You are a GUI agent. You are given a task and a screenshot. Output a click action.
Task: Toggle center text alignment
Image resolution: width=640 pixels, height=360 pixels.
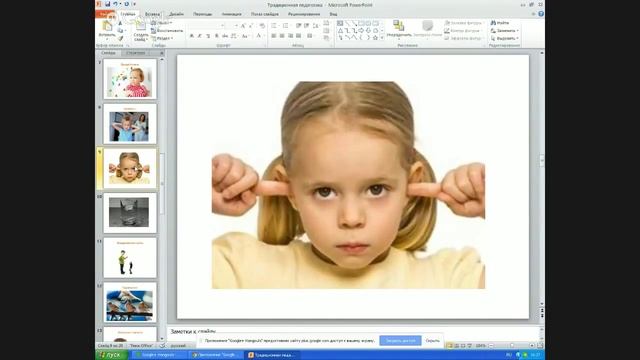coord(282,36)
